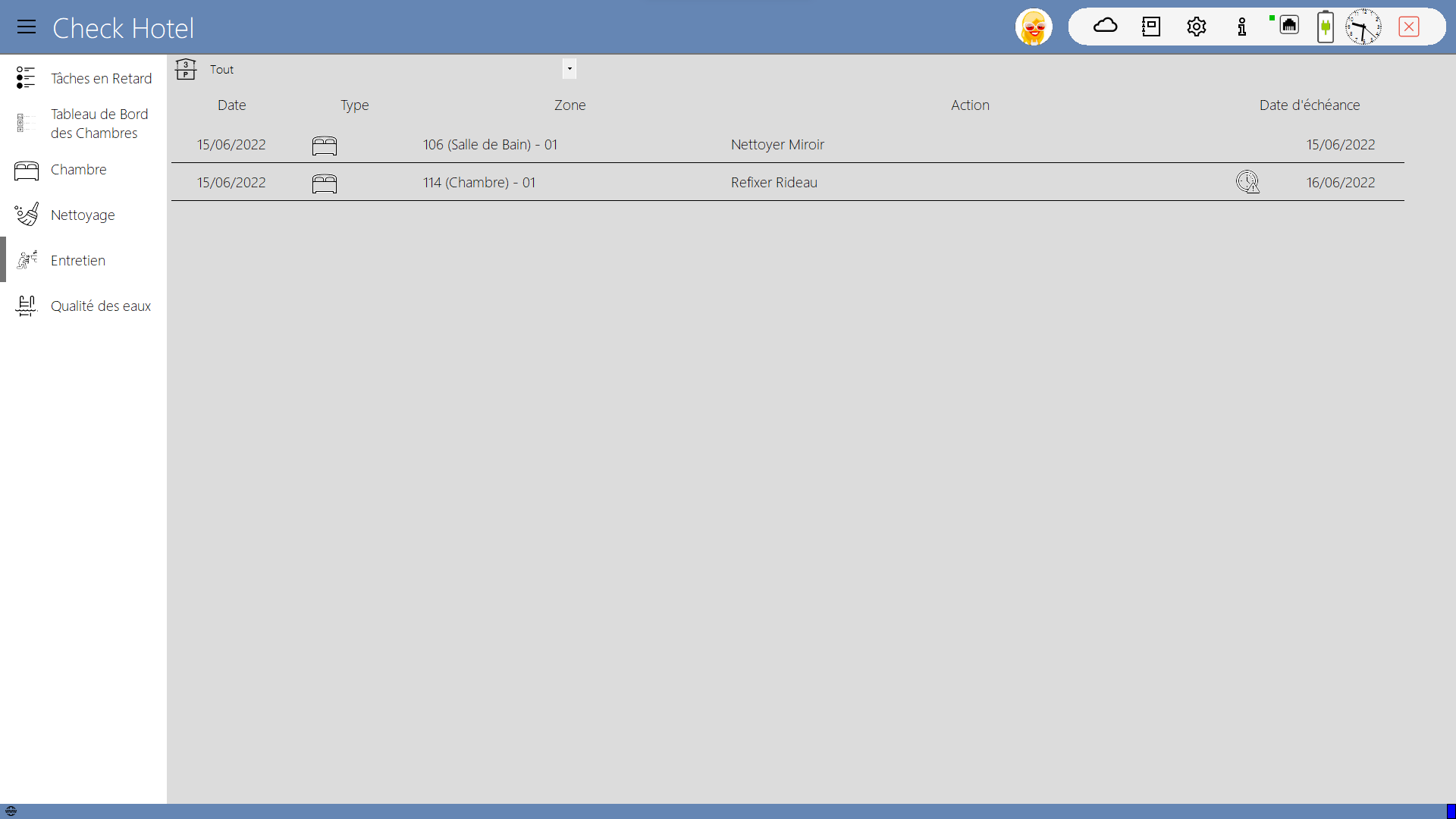Open the notebook log icon
1456x819 pixels.
pos(1151,27)
